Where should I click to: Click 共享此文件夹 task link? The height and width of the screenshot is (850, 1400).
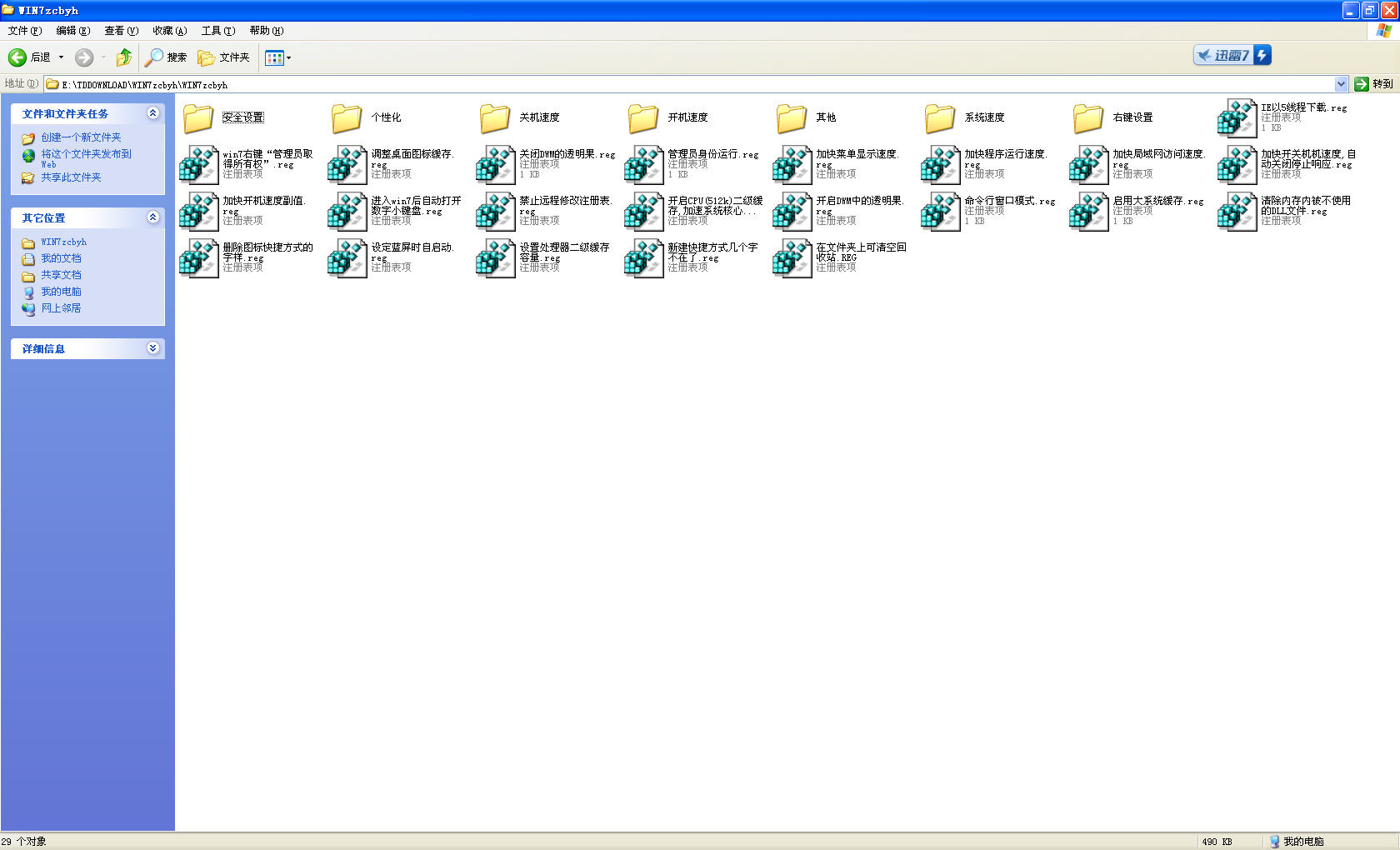(x=71, y=177)
